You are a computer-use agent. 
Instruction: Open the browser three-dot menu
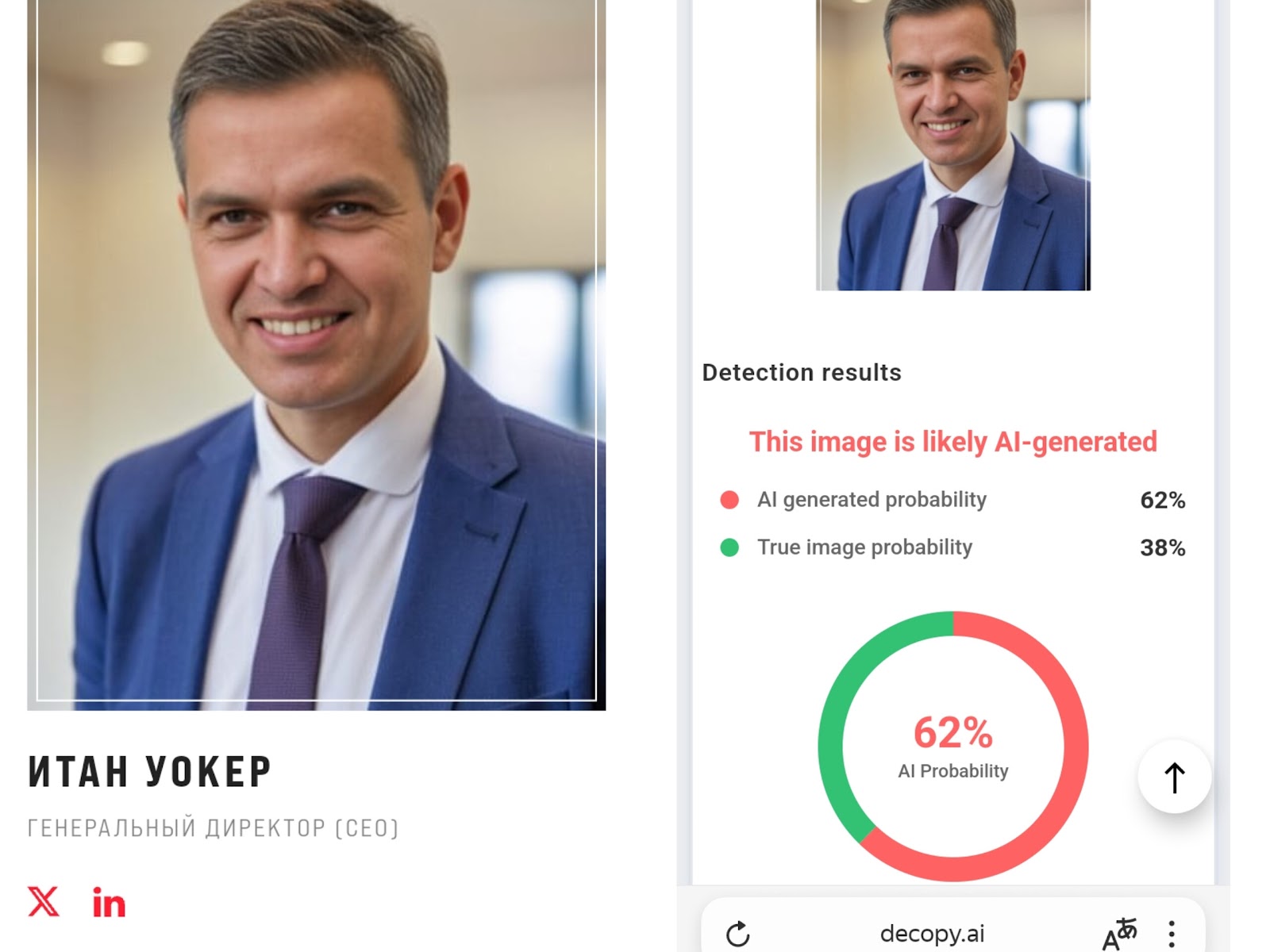(1172, 934)
